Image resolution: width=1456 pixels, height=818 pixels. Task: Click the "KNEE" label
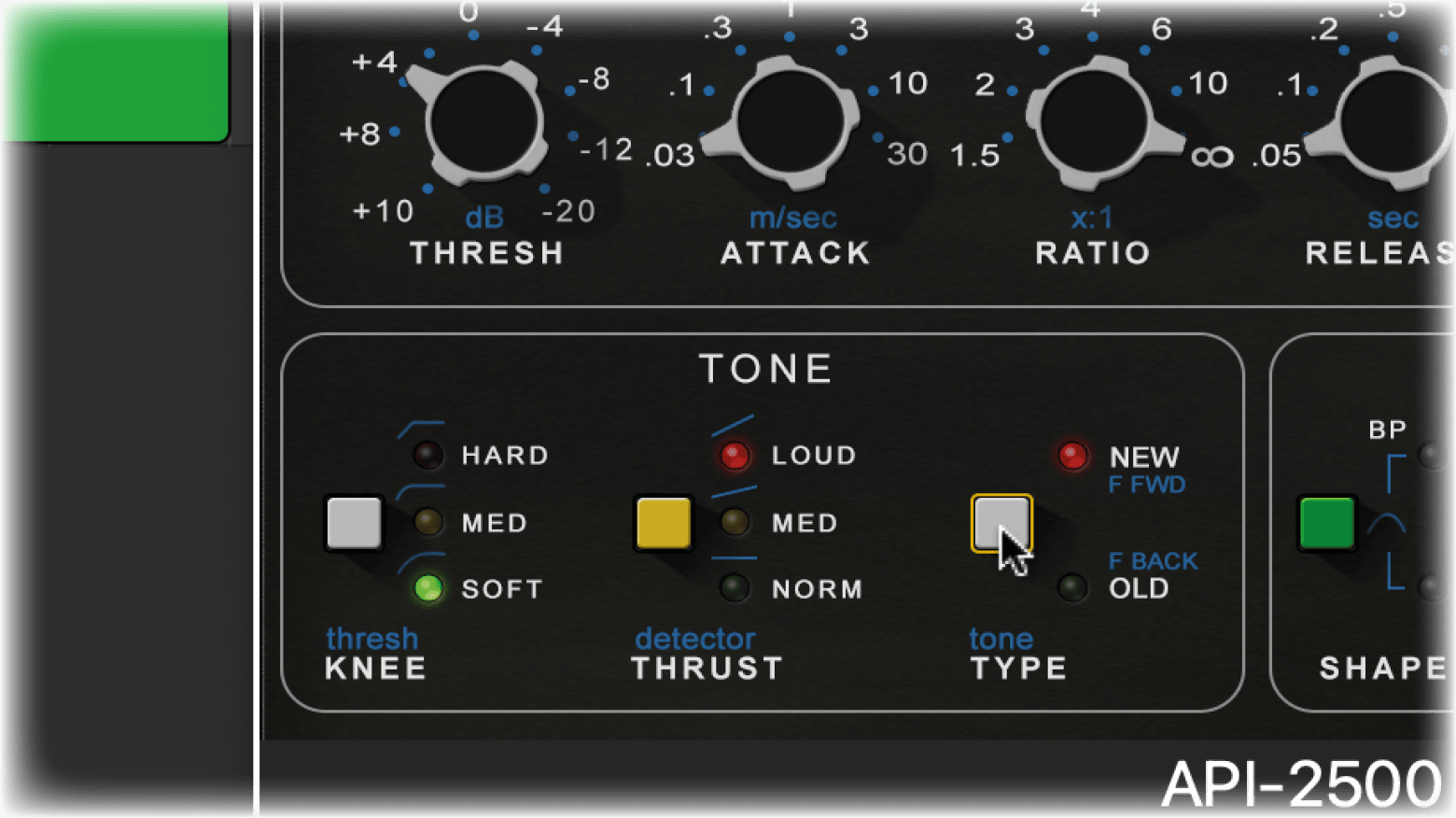[376, 669]
